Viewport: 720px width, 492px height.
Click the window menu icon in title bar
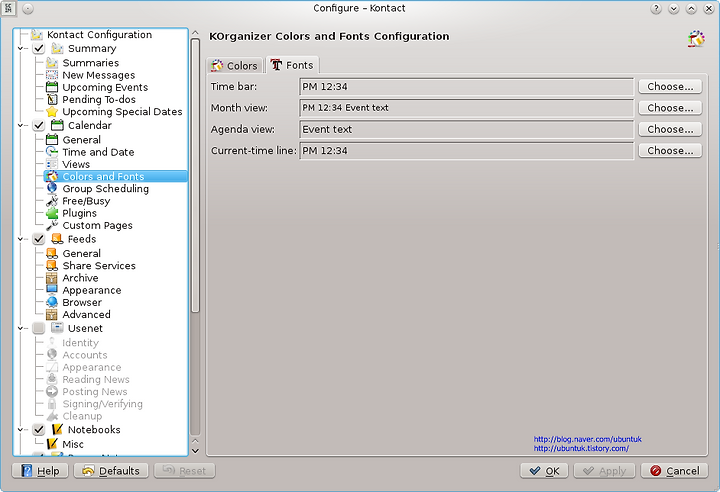[x=8, y=8]
